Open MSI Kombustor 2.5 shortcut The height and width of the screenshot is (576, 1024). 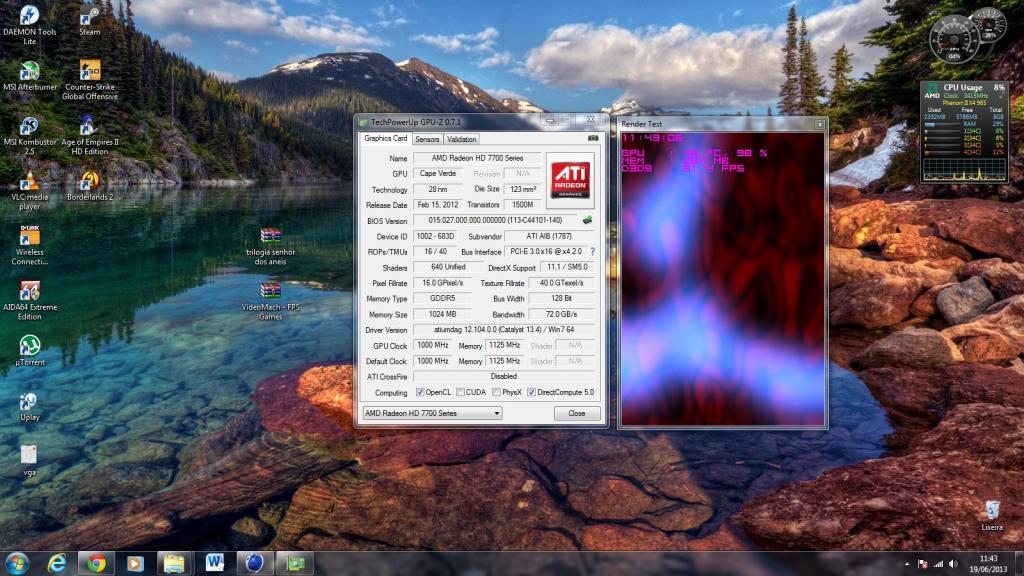click(29, 135)
